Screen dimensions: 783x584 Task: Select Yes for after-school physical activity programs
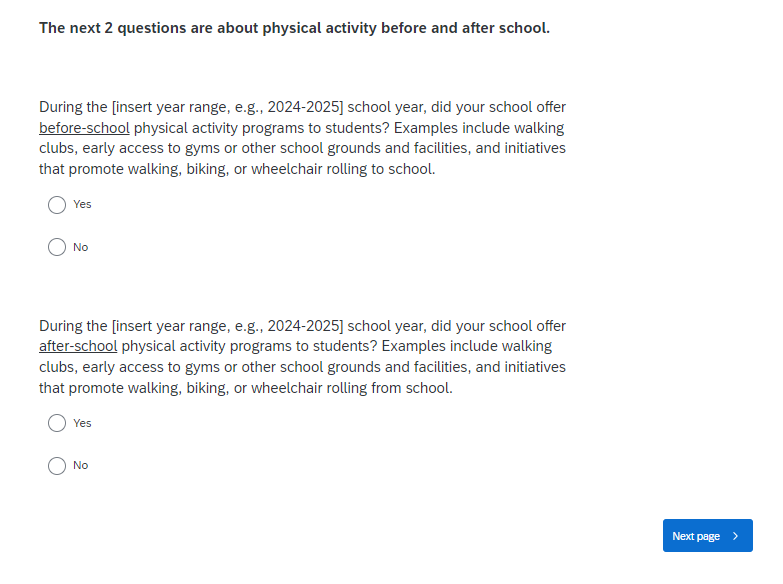point(57,423)
